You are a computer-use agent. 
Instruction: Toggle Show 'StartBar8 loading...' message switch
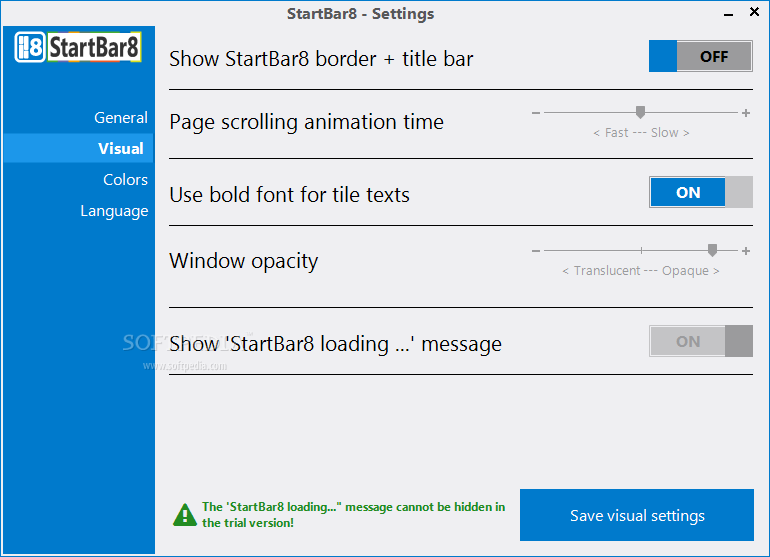point(701,341)
